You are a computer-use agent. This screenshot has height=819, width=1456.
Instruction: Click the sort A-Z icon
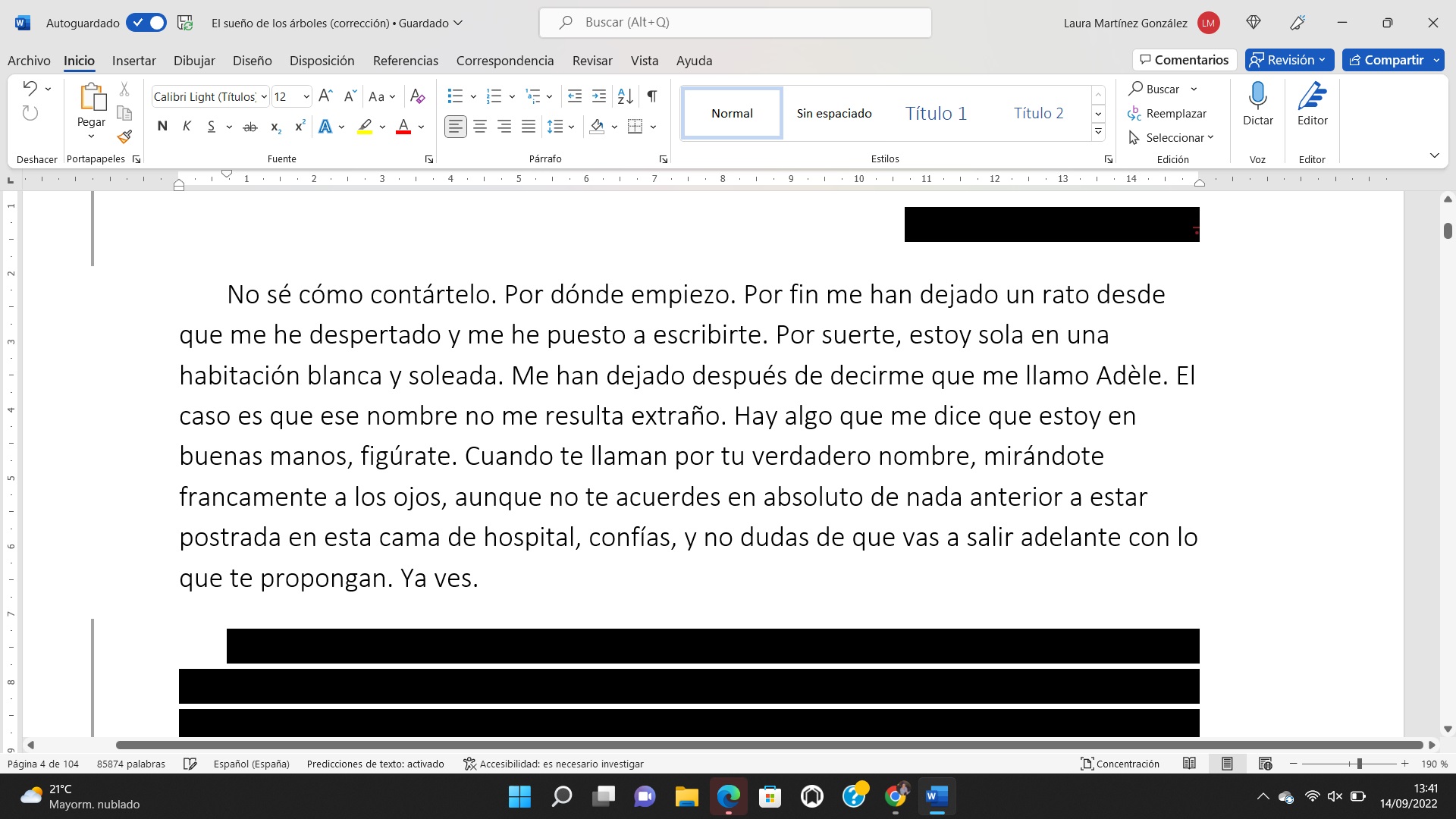pos(625,96)
